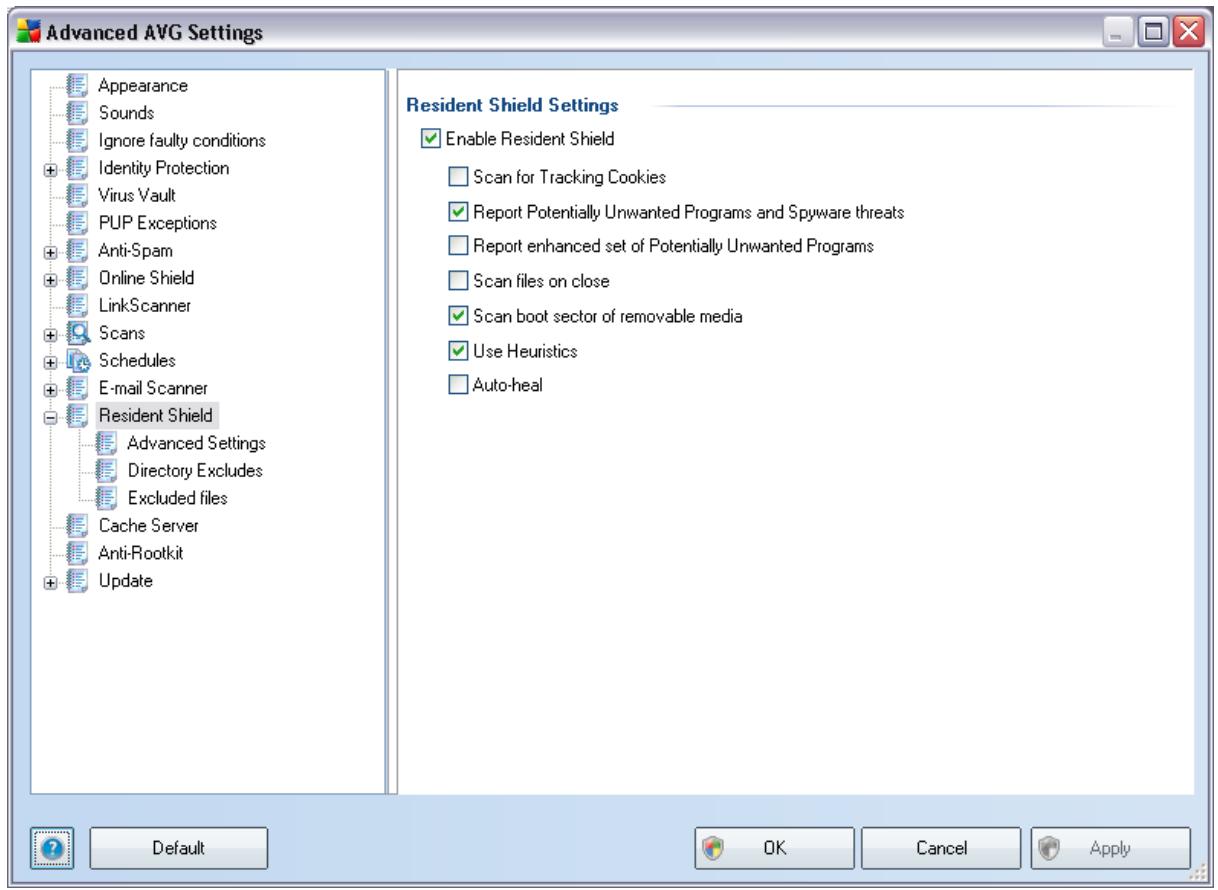Enable the Auto-heal checkbox
This screenshot has width=1218, height=890.
457,385
